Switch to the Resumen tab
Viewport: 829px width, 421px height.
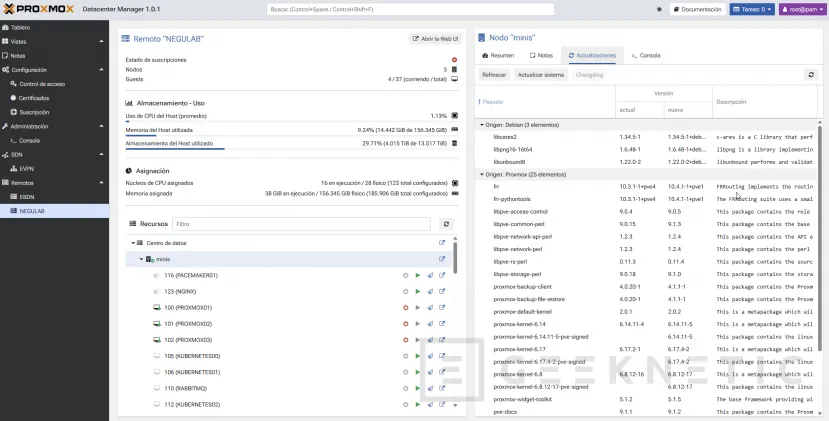[x=498, y=56]
